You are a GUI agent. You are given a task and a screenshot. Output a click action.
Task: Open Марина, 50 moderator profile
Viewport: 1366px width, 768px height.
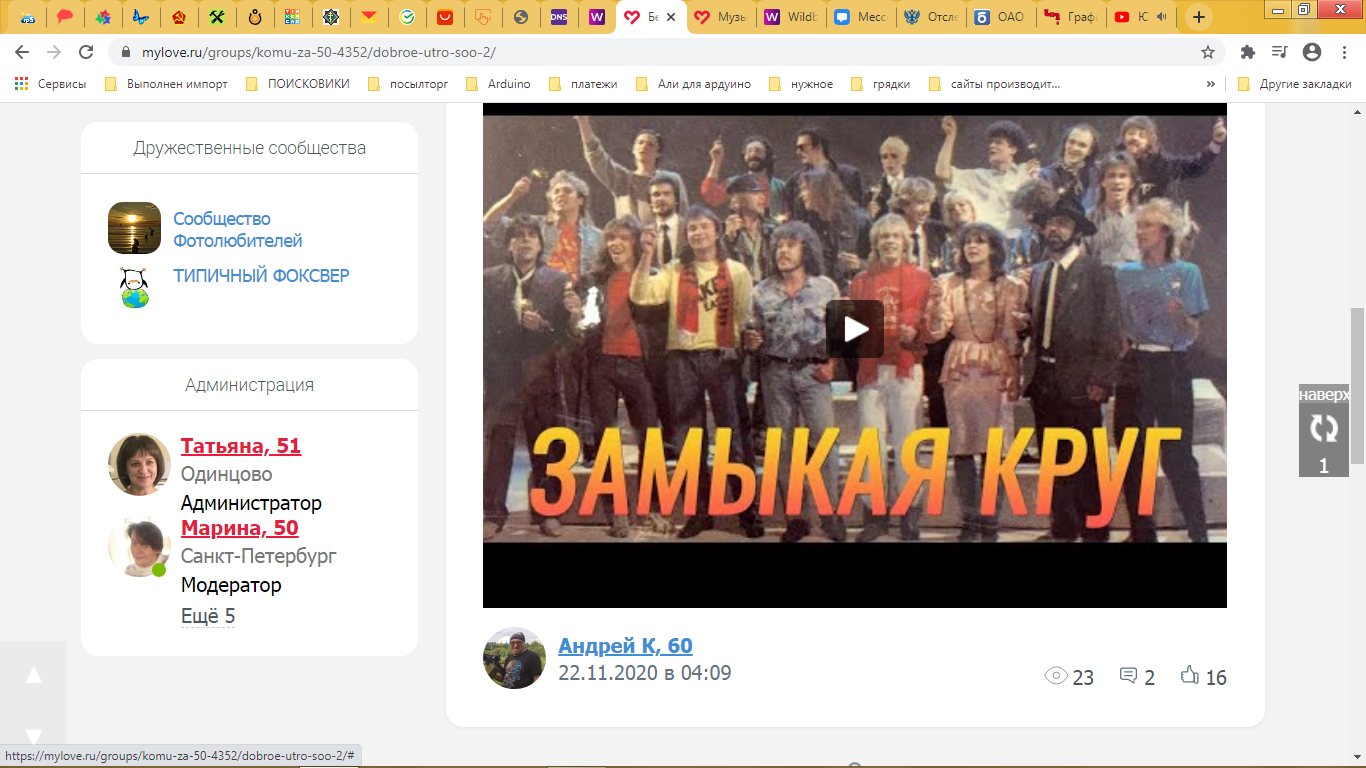(240, 527)
